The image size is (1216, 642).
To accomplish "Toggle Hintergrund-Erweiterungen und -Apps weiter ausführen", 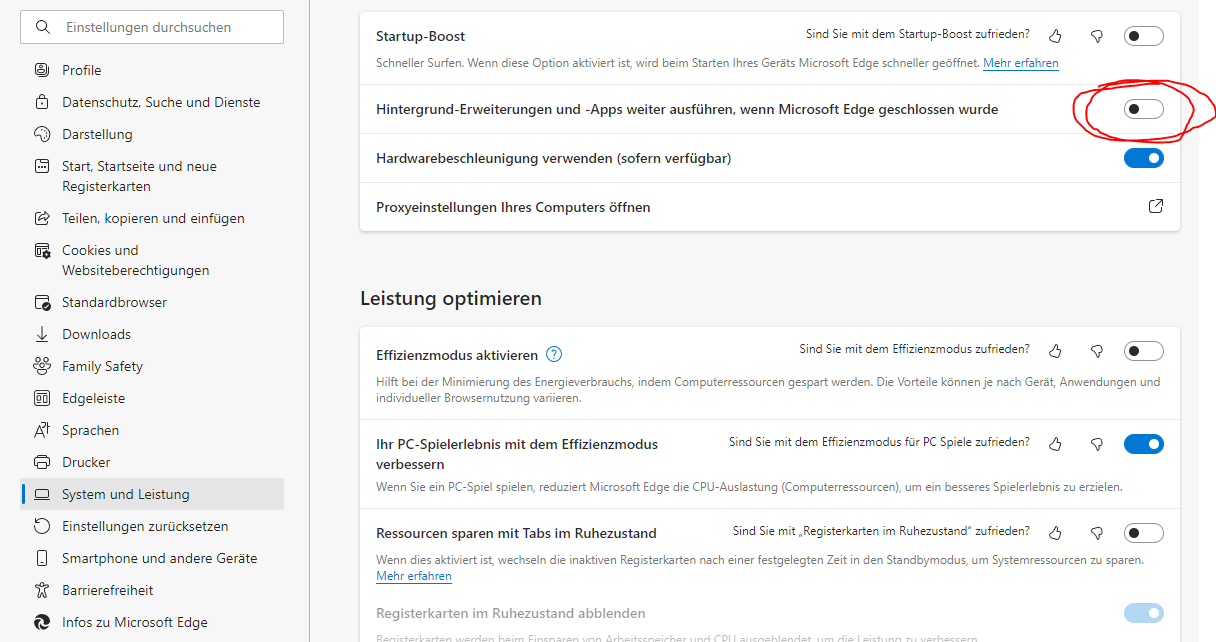I will [x=1144, y=109].
